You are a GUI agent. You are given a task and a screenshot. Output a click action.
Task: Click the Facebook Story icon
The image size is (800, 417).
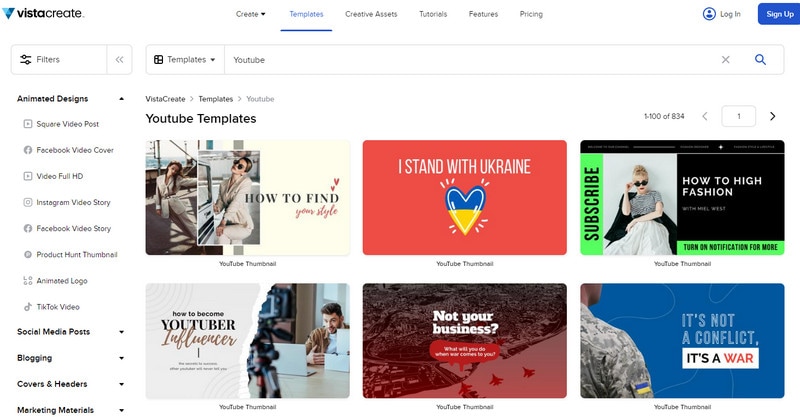coord(28,228)
